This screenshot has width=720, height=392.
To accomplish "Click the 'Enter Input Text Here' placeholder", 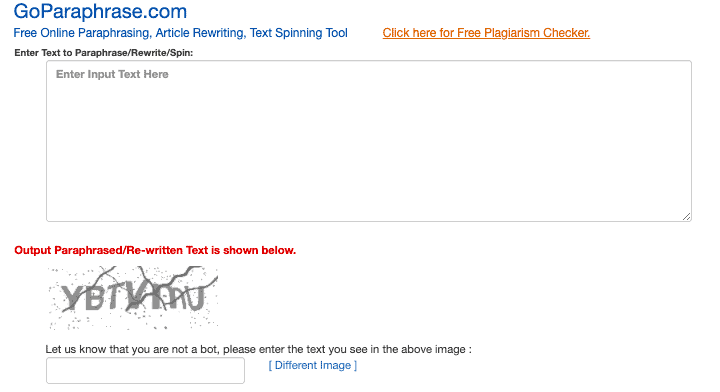I will pos(112,74).
